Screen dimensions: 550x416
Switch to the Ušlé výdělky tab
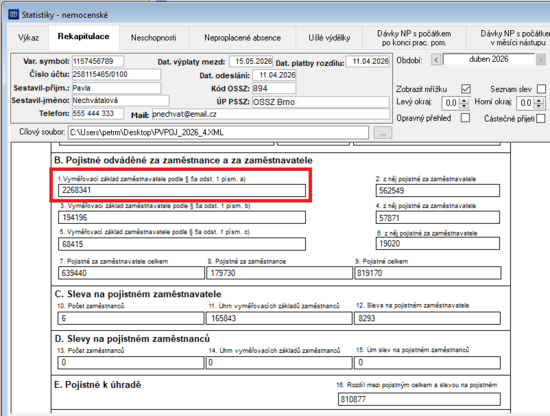pyautogui.click(x=329, y=38)
